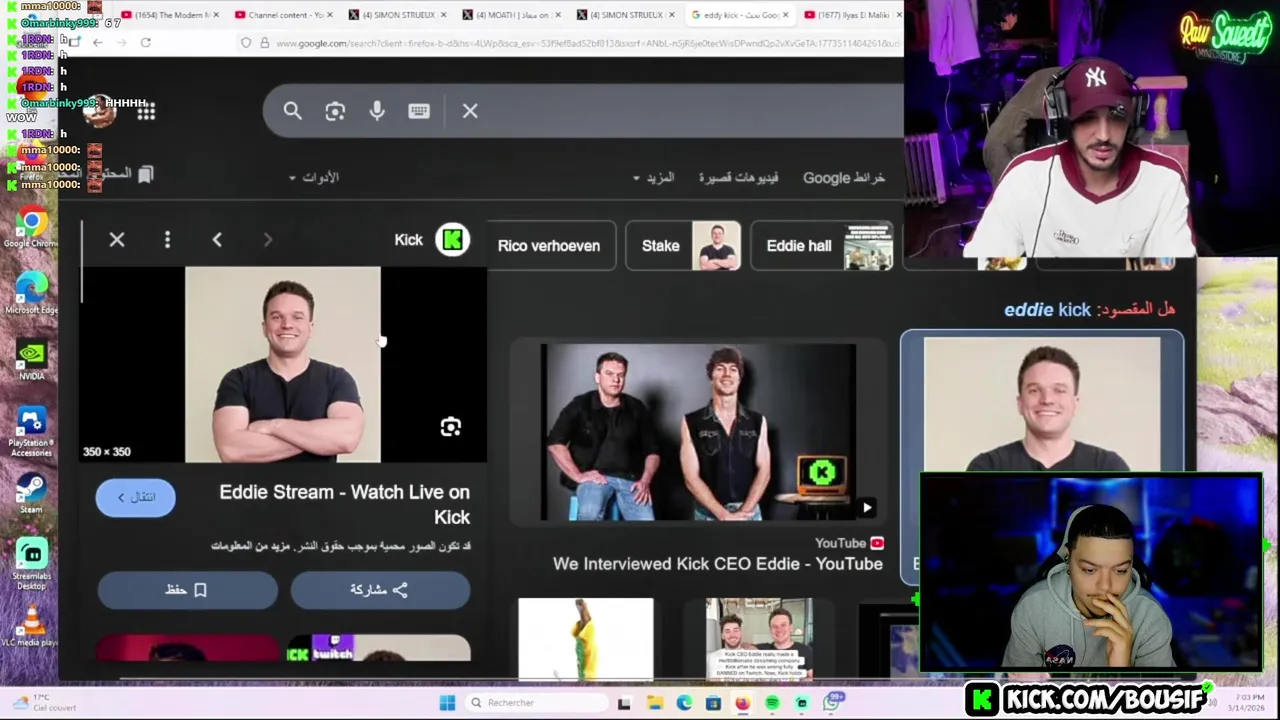Open the NVIDIA desktop shortcut
This screenshot has width=1280, height=720.
pyautogui.click(x=31, y=360)
